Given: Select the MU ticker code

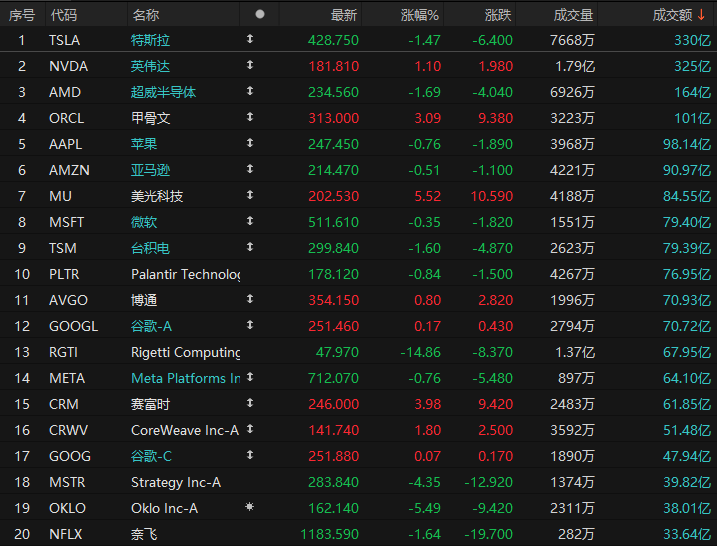Looking at the screenshot, I should tap(60, 196).
